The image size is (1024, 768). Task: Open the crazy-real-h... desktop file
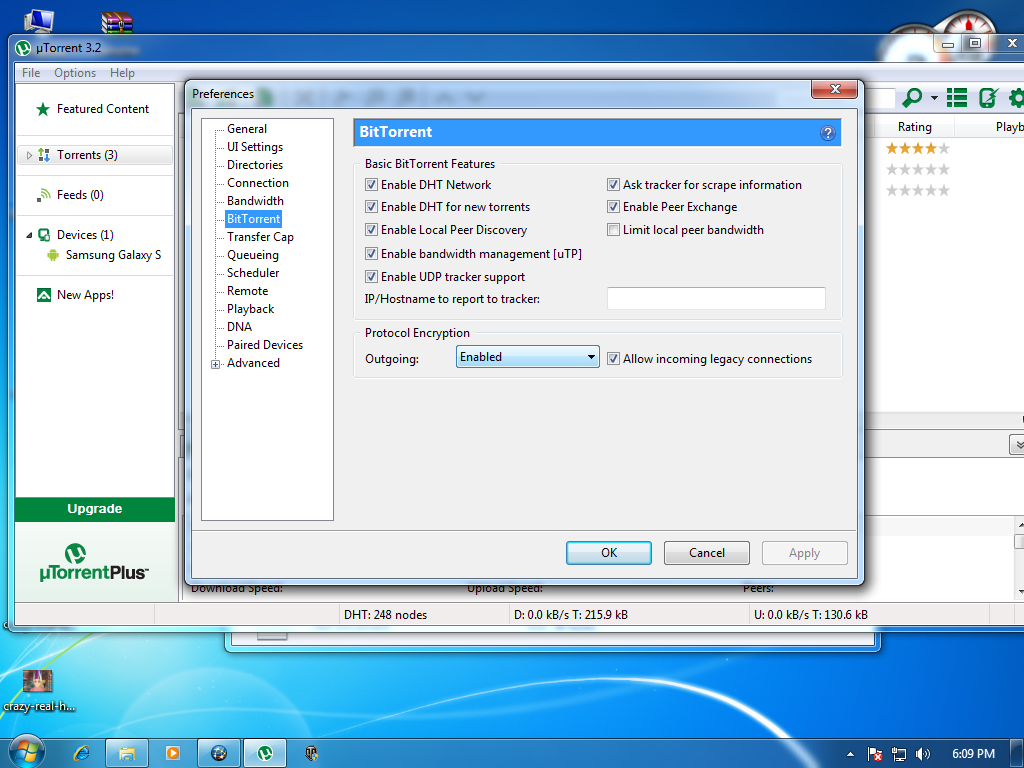pos(38,690)
